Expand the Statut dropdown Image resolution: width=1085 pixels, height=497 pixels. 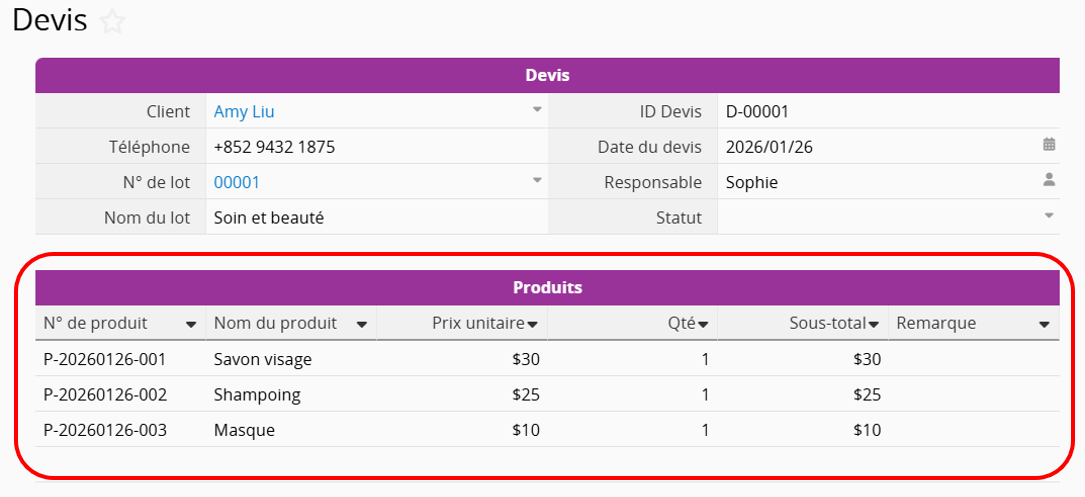coord(1049,216)
